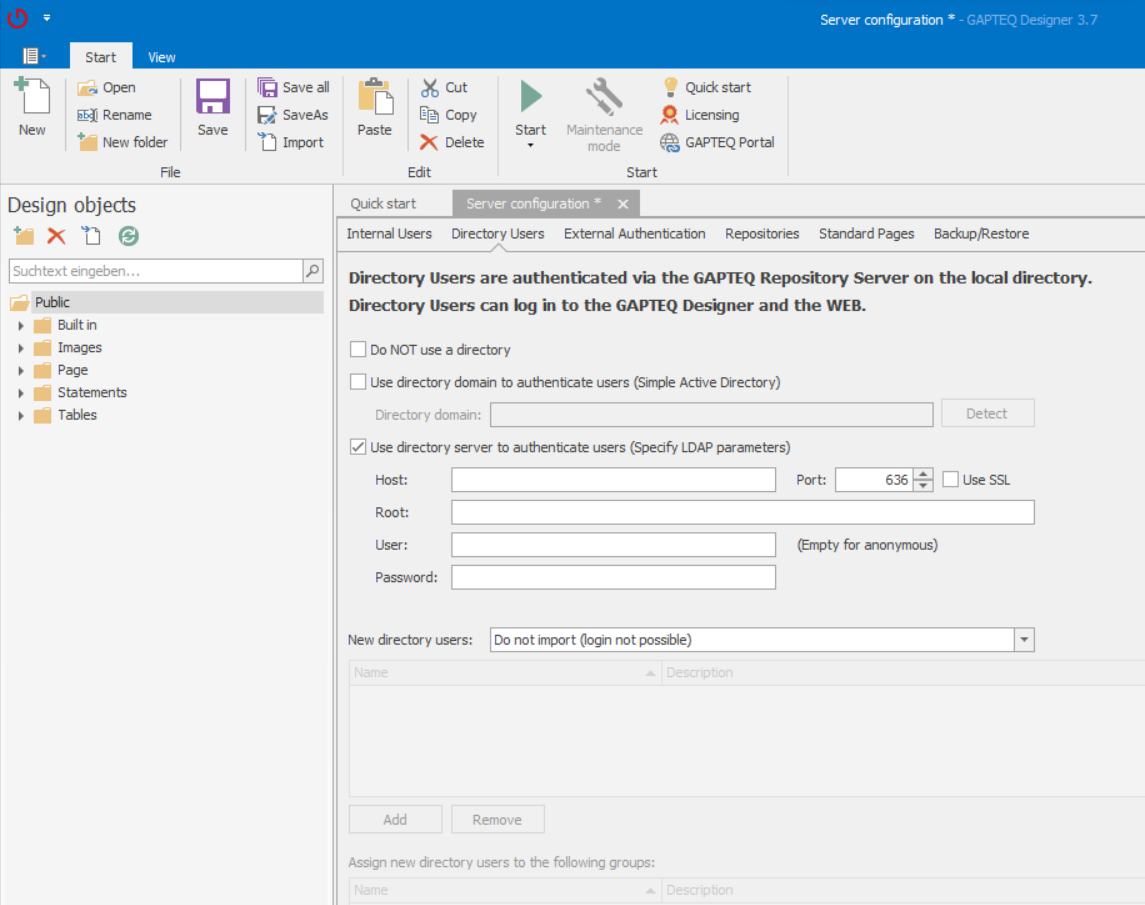Enable the Use SSL checkbox

tap(950, 479)
